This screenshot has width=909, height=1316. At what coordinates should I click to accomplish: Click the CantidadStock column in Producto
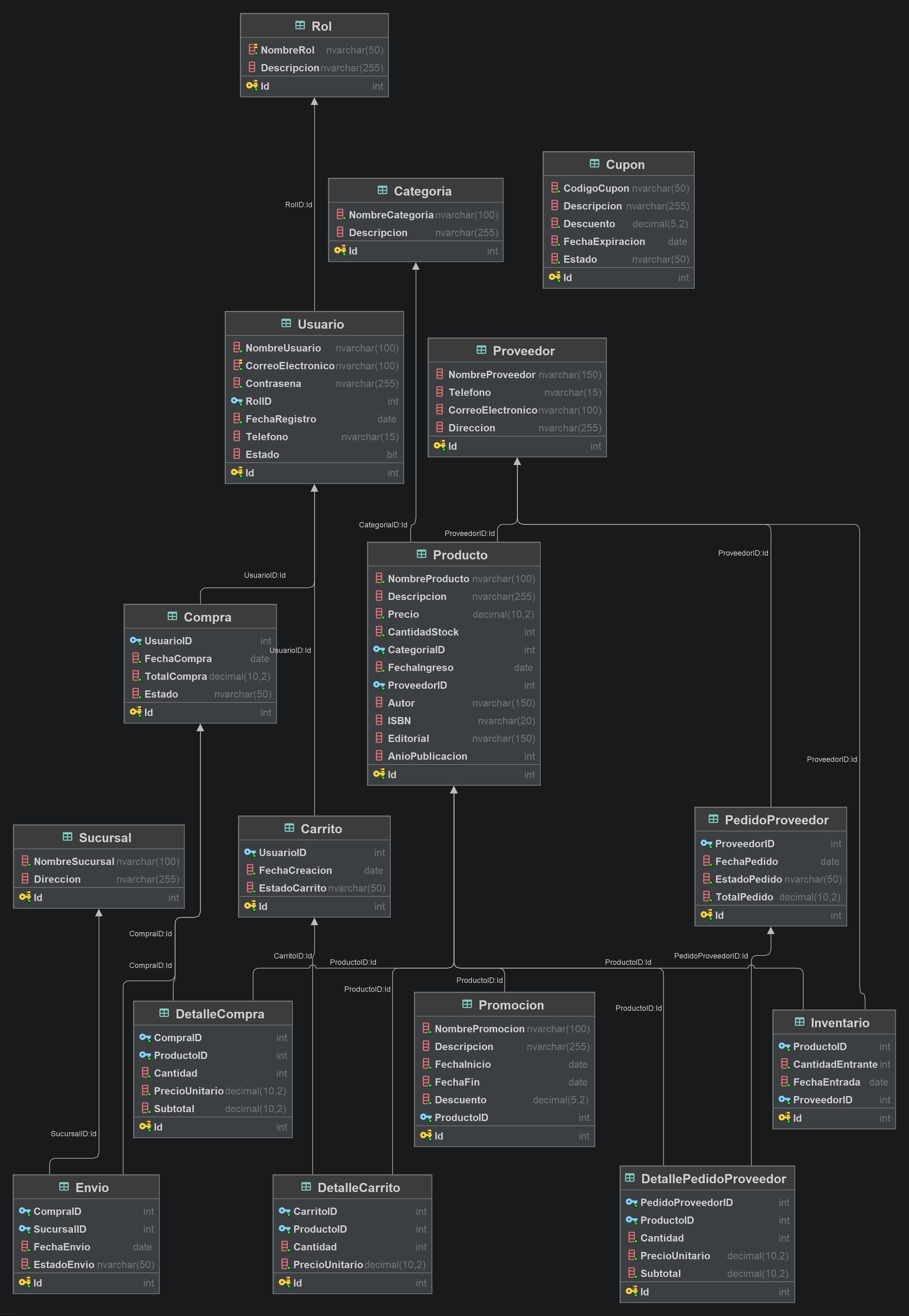454,631
